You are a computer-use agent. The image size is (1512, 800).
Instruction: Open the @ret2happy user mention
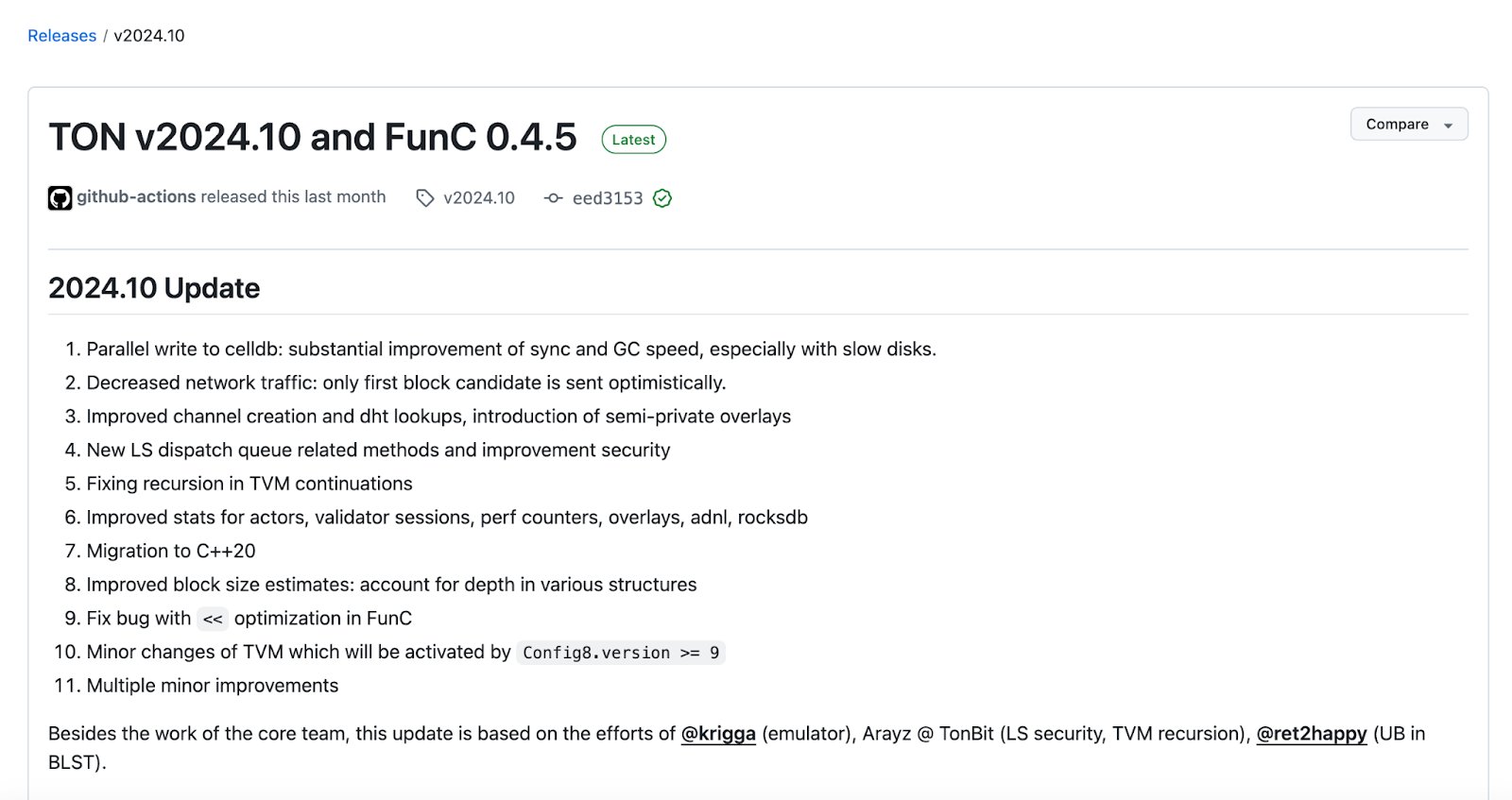tap(1311, 734)
